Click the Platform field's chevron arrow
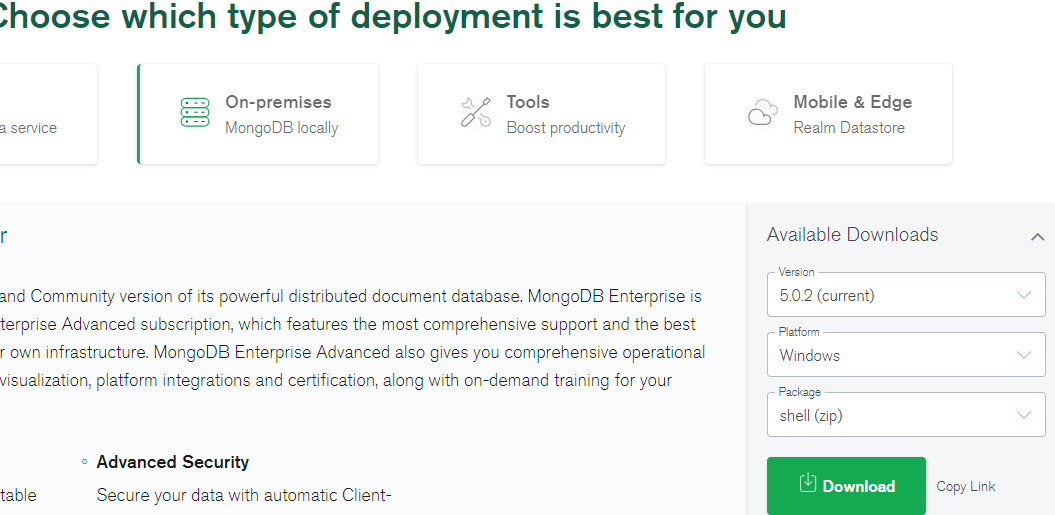Image resolution: width=1055 pixels, height=515 pixels. (x=1023, y=355)
